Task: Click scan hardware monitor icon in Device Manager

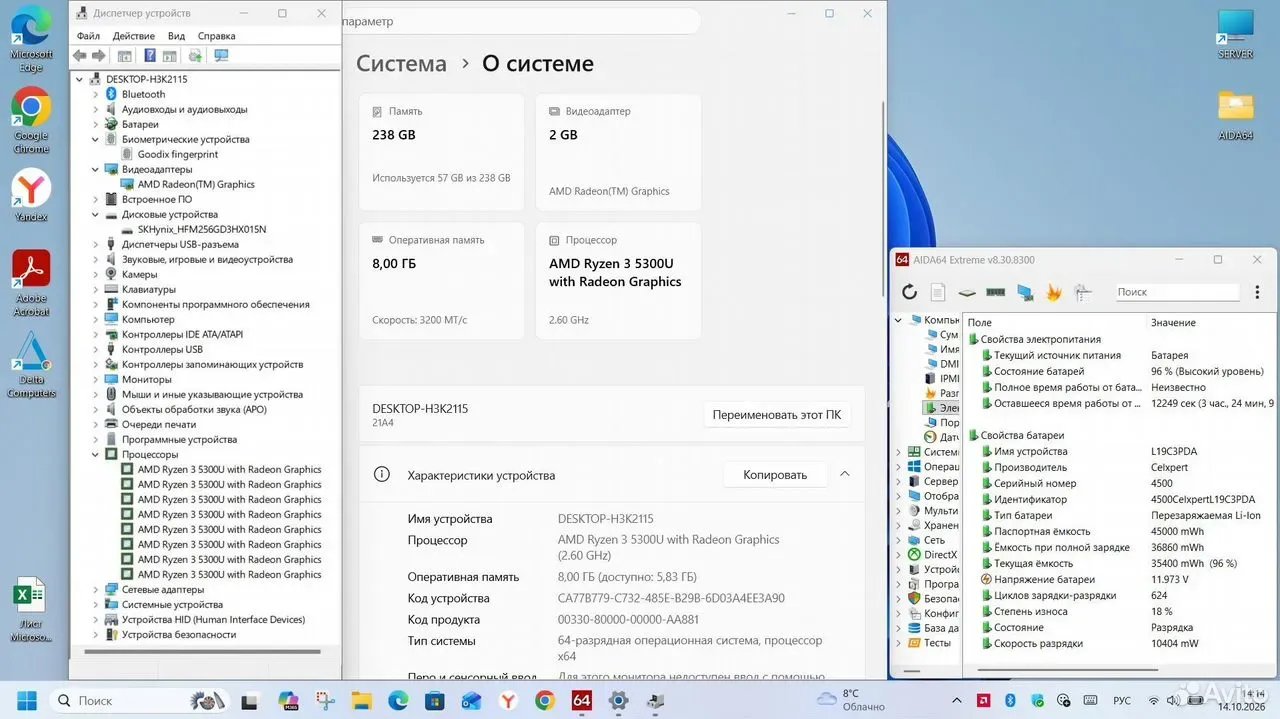Action: (221, 56)
